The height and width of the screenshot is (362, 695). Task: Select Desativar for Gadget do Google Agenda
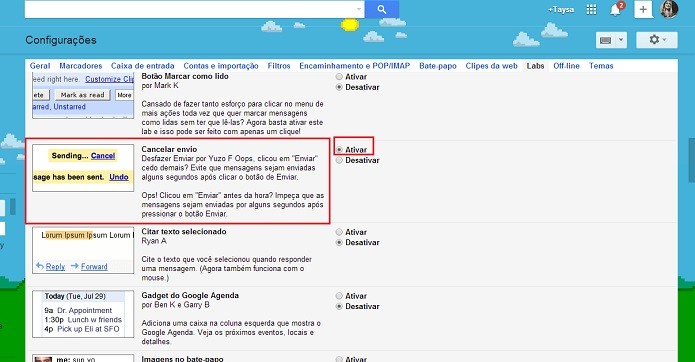(339, 307)
